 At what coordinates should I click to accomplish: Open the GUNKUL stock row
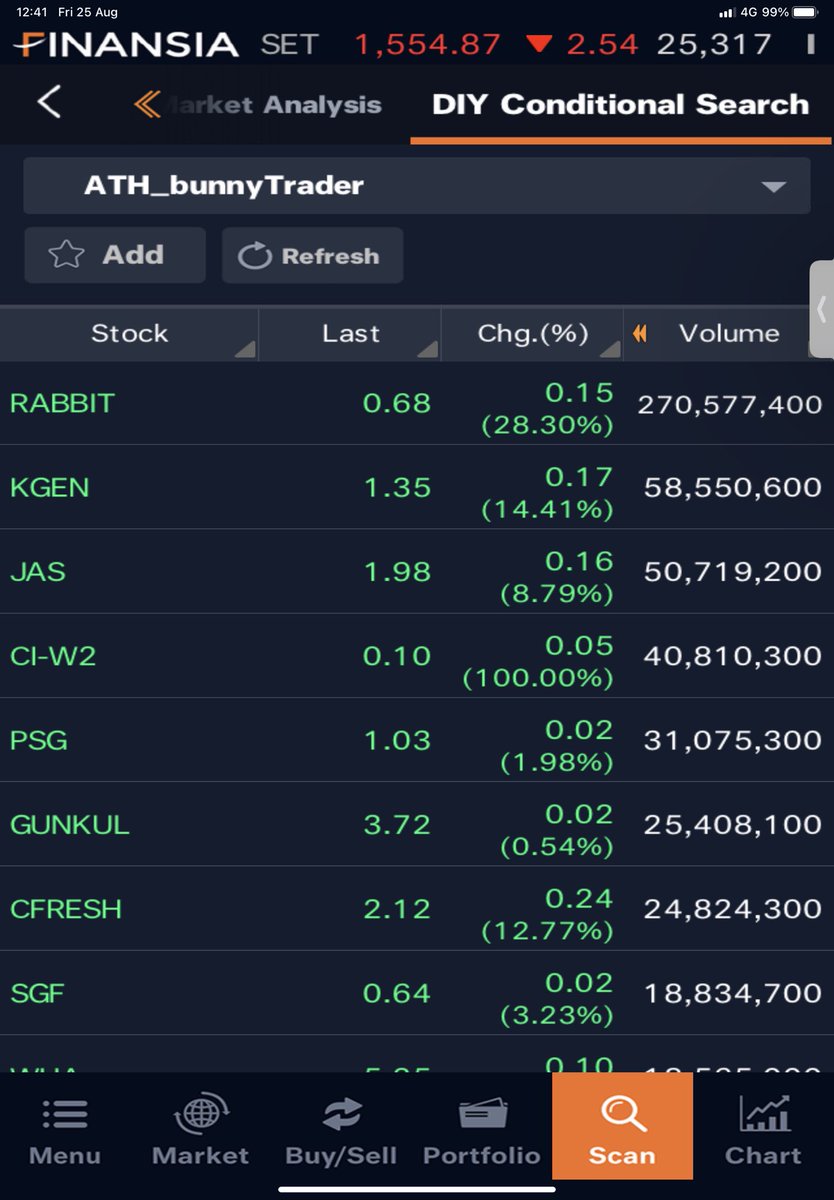417,824
